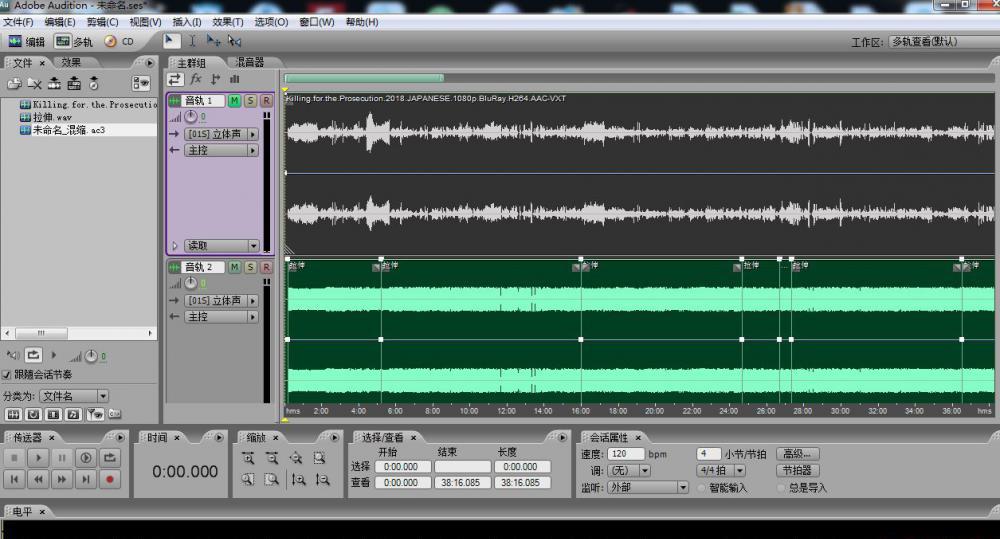Open 编辑(E) menu
This screenshot has width=1000, height=539.
pyautogui.click(x=60, y=22)
